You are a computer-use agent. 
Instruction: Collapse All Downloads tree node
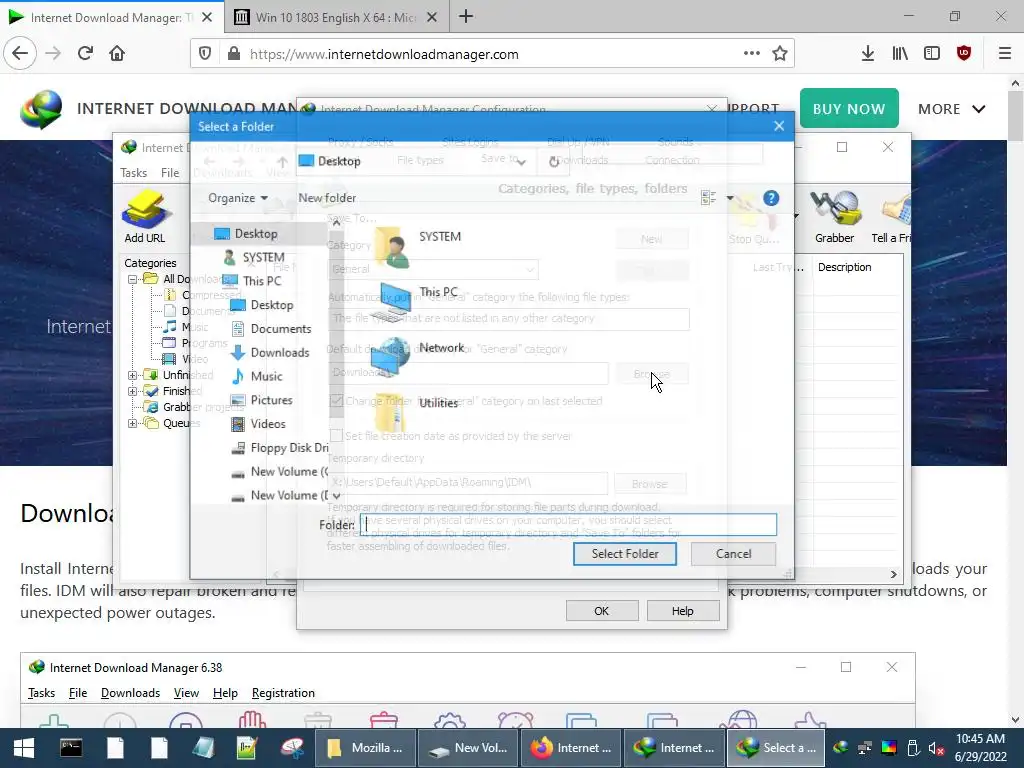133,279
